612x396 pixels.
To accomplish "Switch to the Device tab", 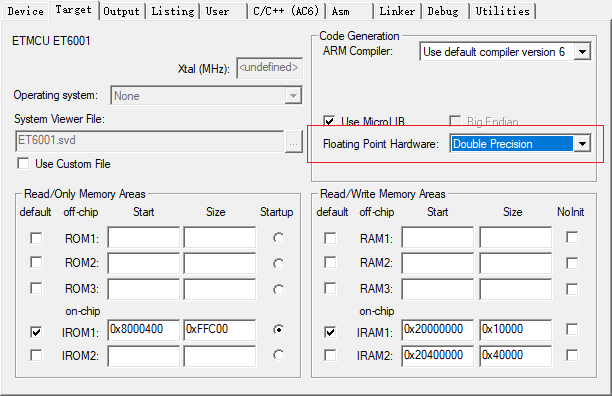I will (x=25, y=11).
